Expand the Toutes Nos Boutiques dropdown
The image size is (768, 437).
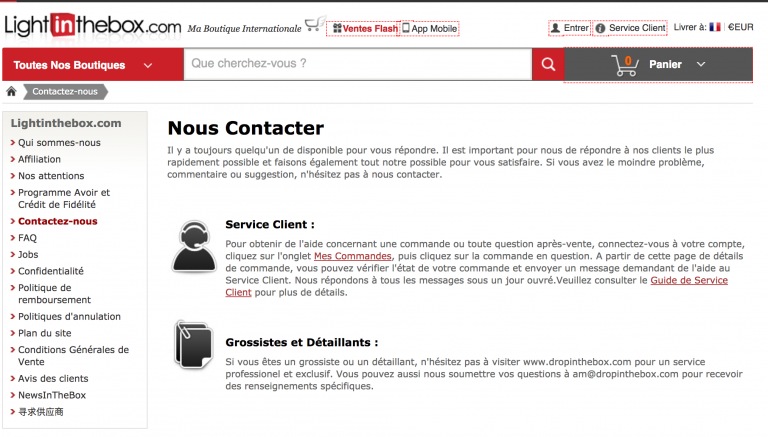[93, 65]
